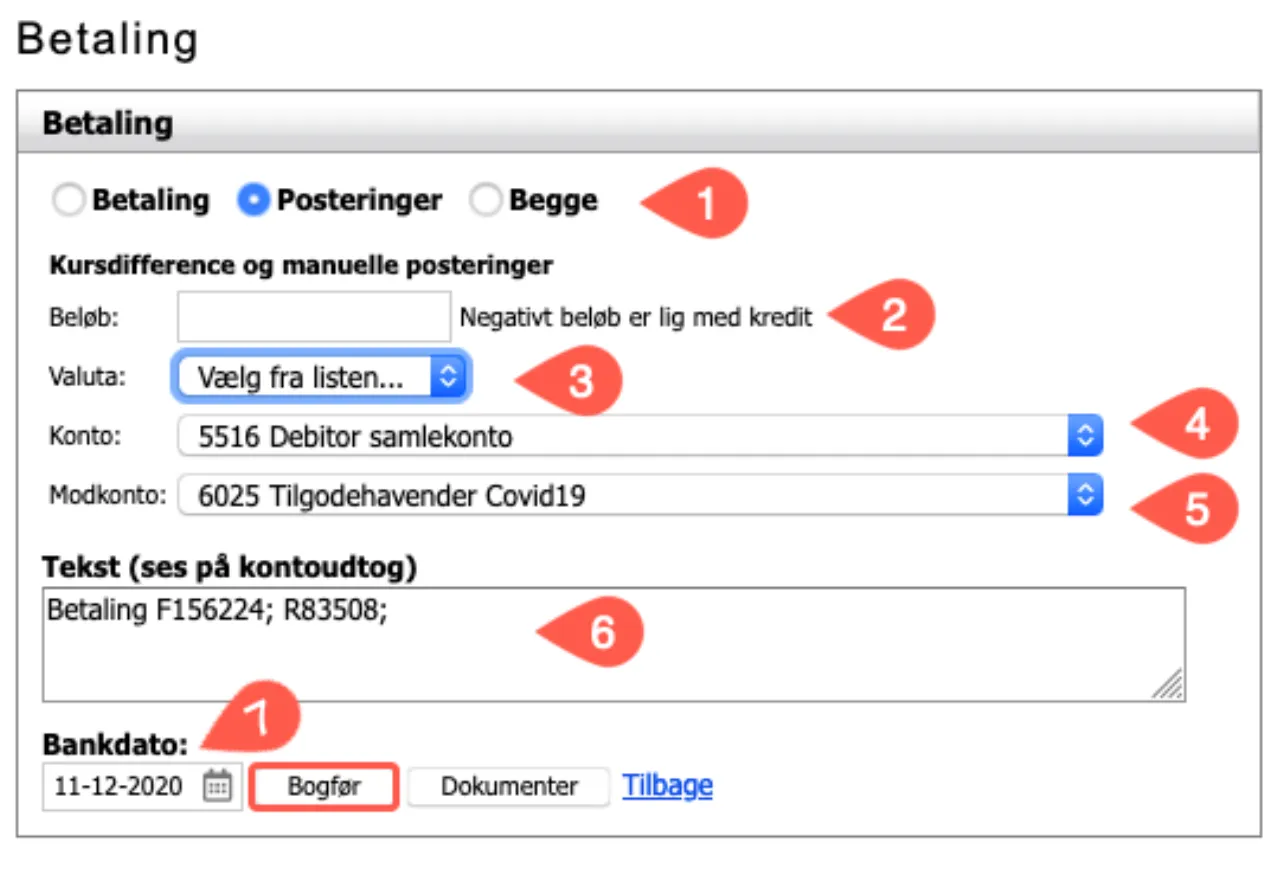Follow the Tilbage link
The height and width of the screenshot is (880, 1276).
click(x=666, y=787)
